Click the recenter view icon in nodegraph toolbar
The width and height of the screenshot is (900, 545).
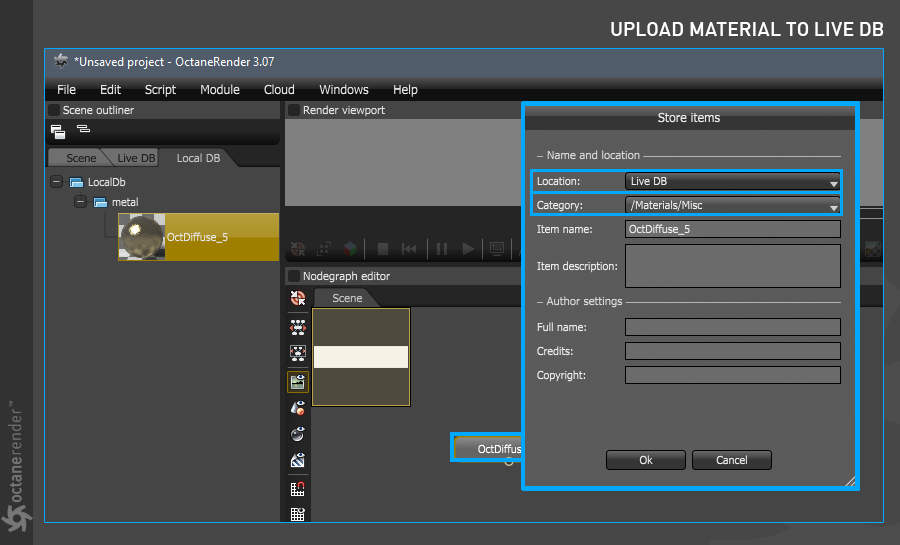(298, 298)
